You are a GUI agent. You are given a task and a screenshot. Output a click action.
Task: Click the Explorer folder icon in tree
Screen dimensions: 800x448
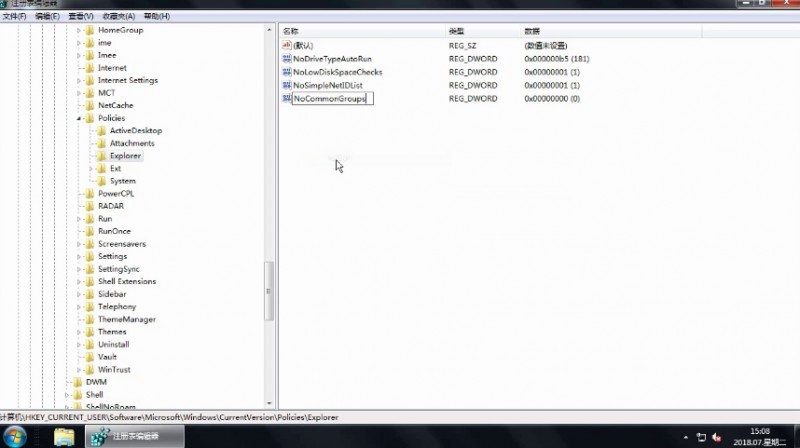(101, 156)
